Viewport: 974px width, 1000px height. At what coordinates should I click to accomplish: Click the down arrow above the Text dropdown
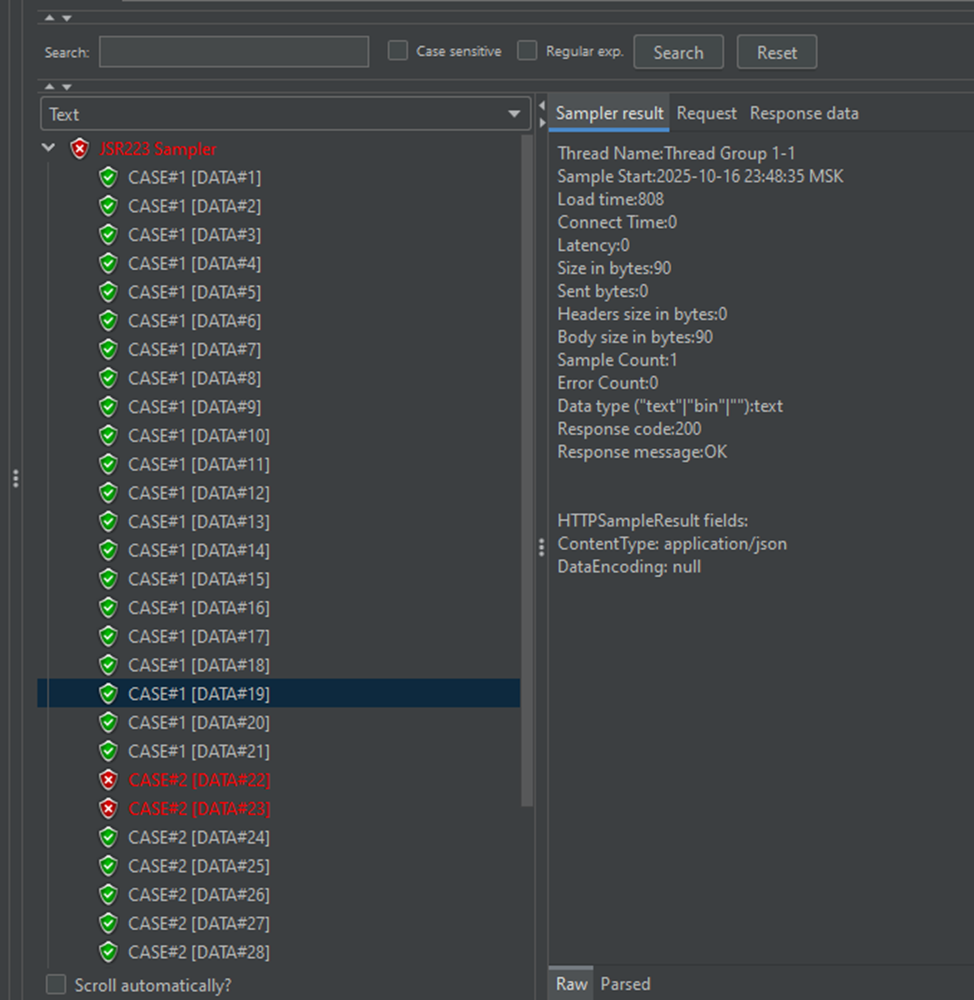coord(66,86)
